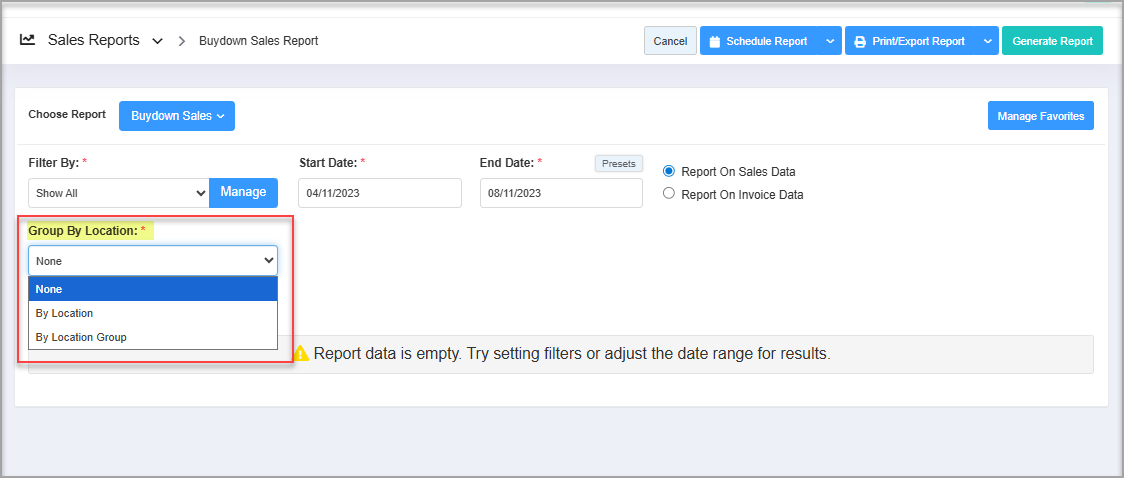Click the printer icon on Print/Export Report
Viewport: 1124px width, 478px height.
[x=860, y=42]
